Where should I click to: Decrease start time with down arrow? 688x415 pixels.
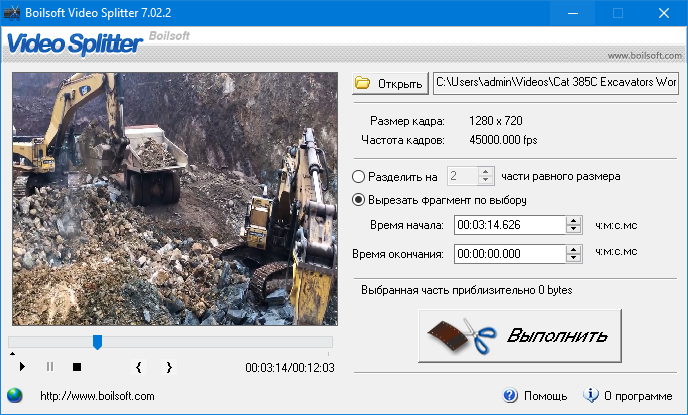click(x=574, y=229)
